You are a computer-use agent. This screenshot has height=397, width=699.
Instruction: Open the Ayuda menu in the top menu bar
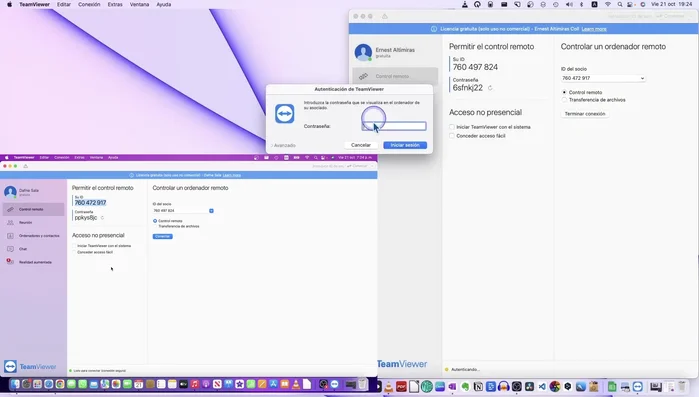coord(164,4)
